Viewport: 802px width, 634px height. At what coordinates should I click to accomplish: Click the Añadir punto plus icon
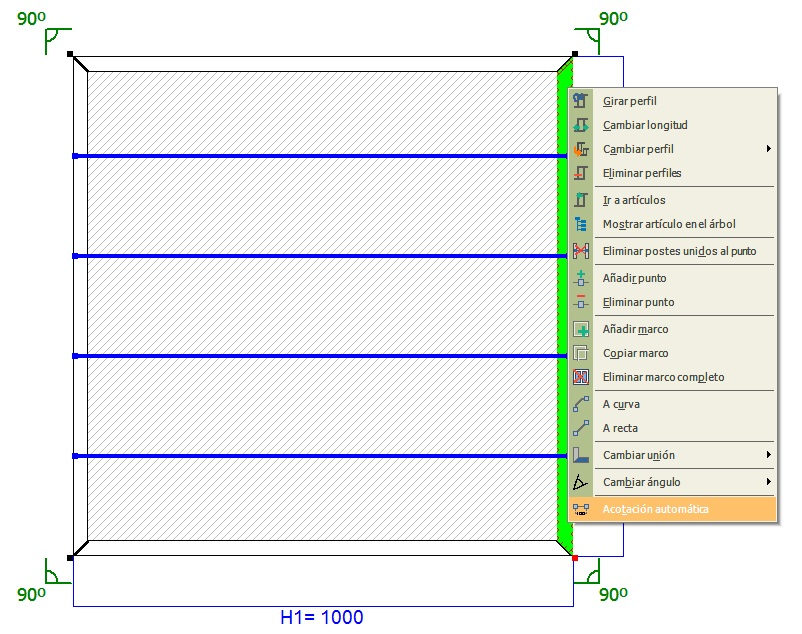click(581, 278)
